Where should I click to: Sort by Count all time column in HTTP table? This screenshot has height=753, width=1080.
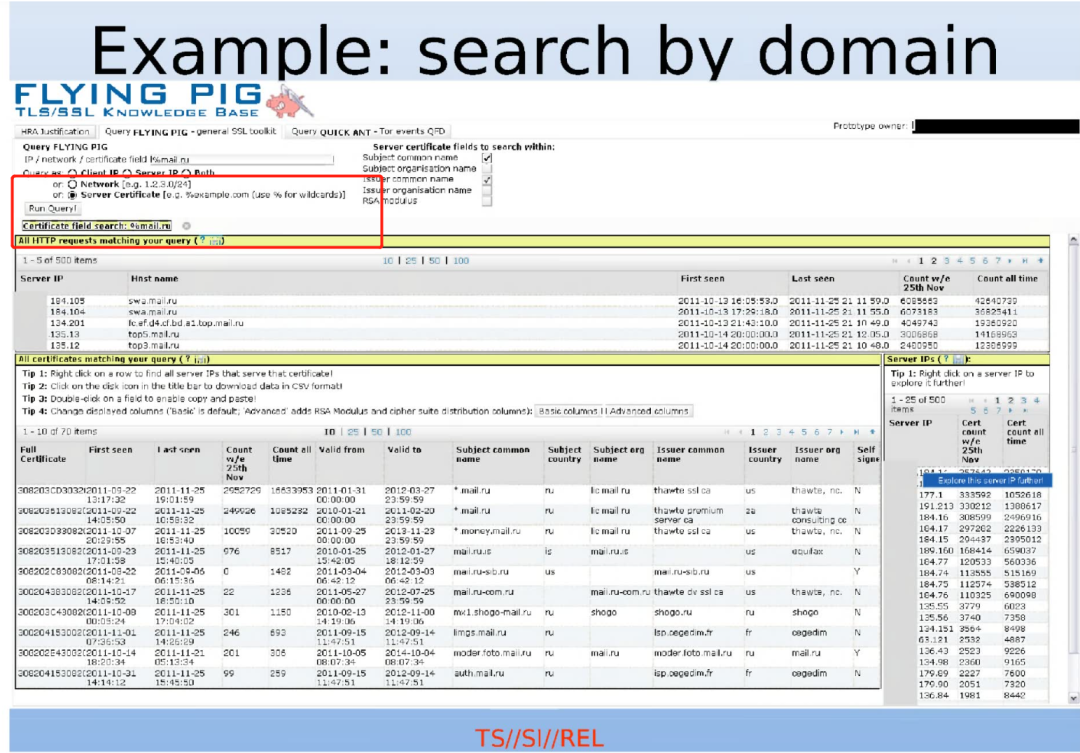(1007, 279)
